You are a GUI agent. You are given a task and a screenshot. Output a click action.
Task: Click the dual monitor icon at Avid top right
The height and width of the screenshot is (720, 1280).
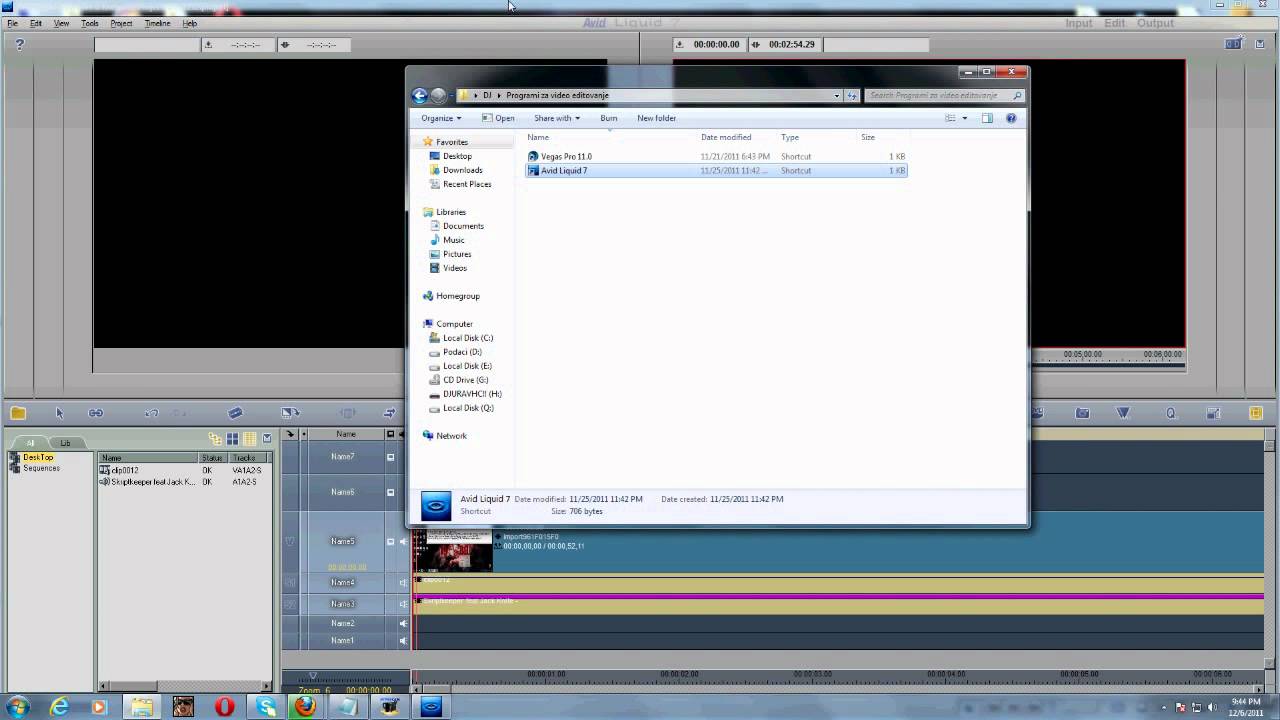[1233, 44]
